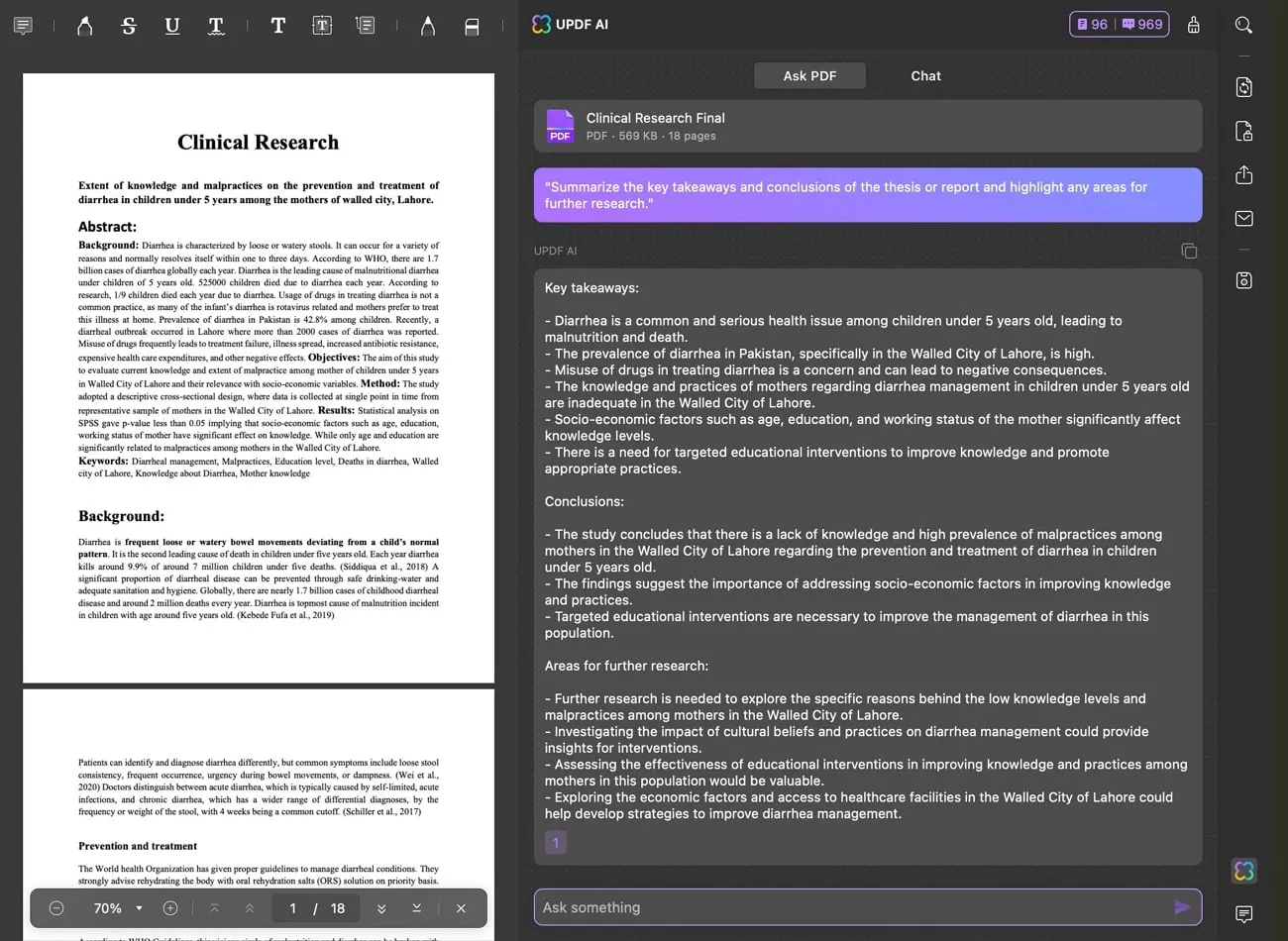1288x941 pixels.
Task: Open the comments panel sidebar icon
Action: pyautogui.click(x=1244, y=913)
